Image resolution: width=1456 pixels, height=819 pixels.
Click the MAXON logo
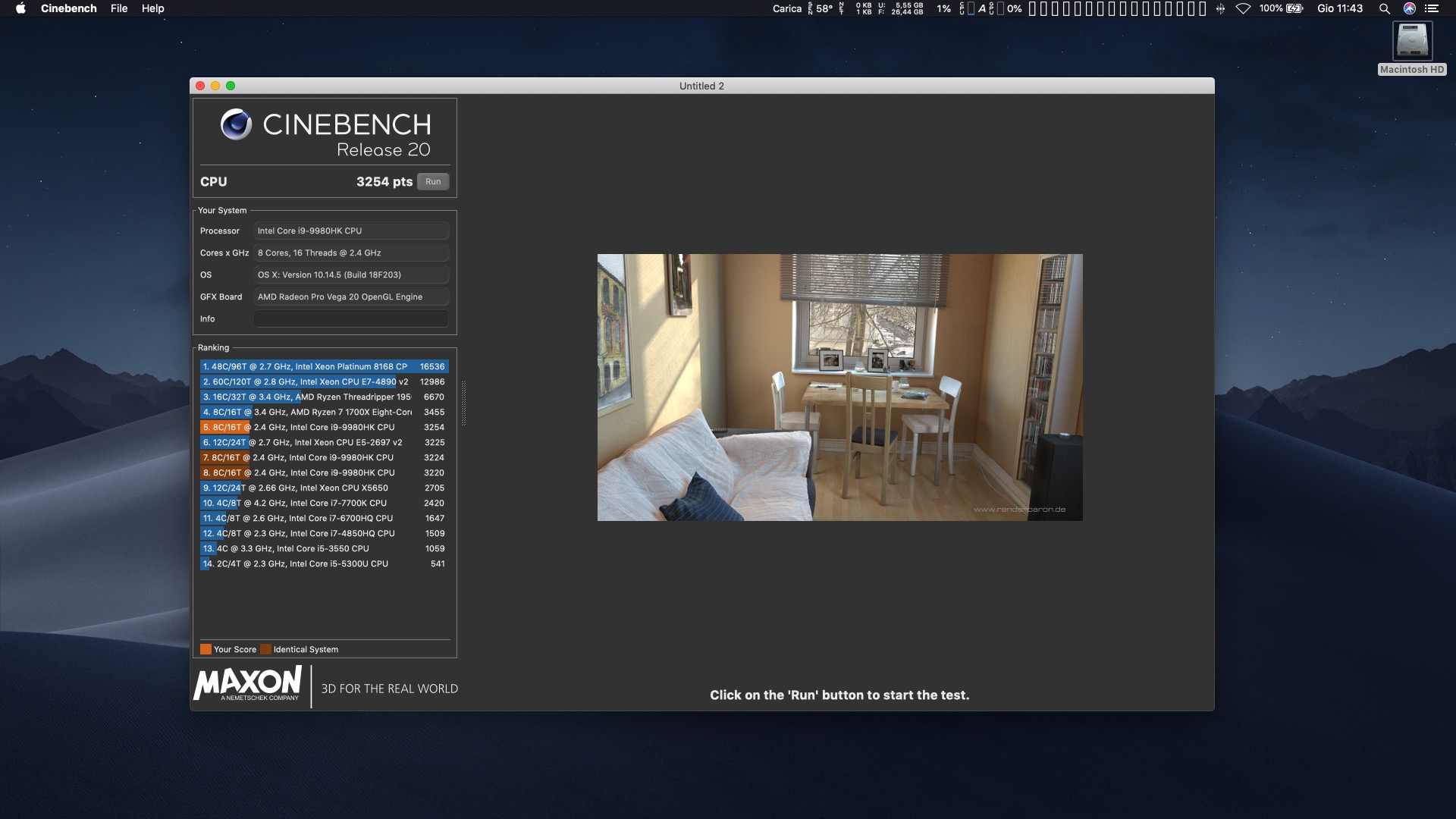click(248, 684)
